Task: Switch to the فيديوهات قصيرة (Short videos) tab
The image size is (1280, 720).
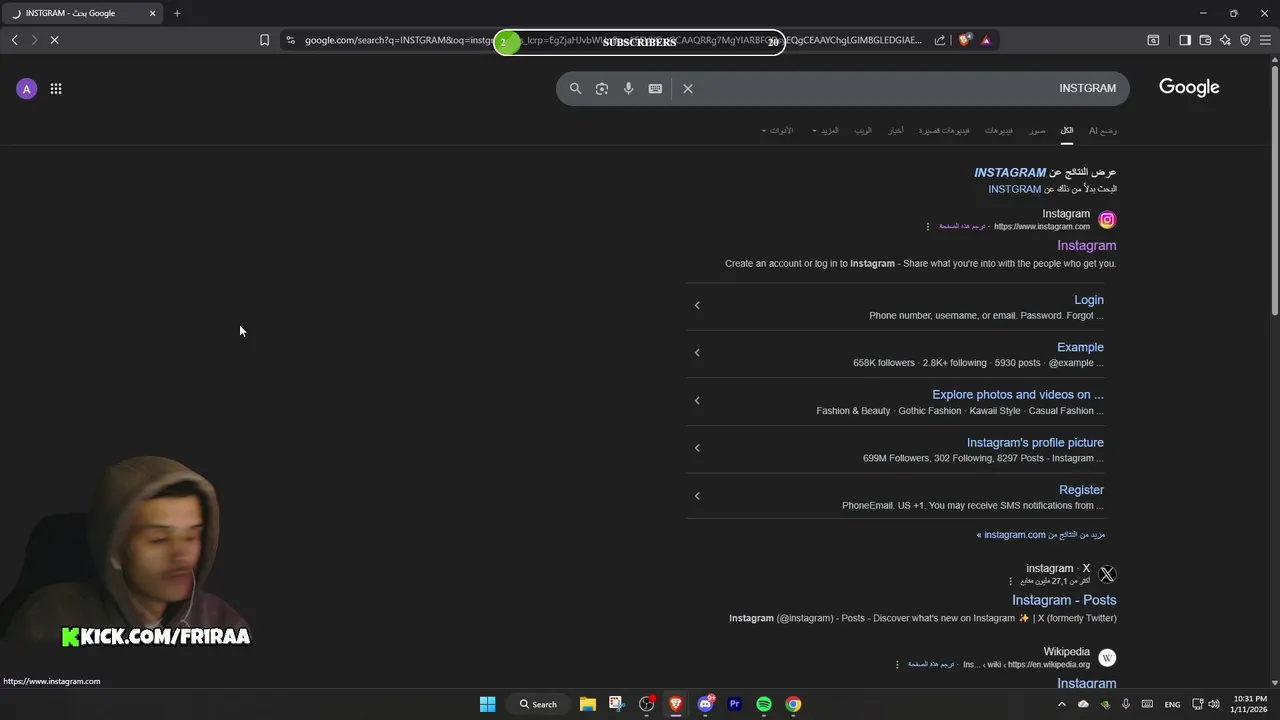Action: (945, 131)
